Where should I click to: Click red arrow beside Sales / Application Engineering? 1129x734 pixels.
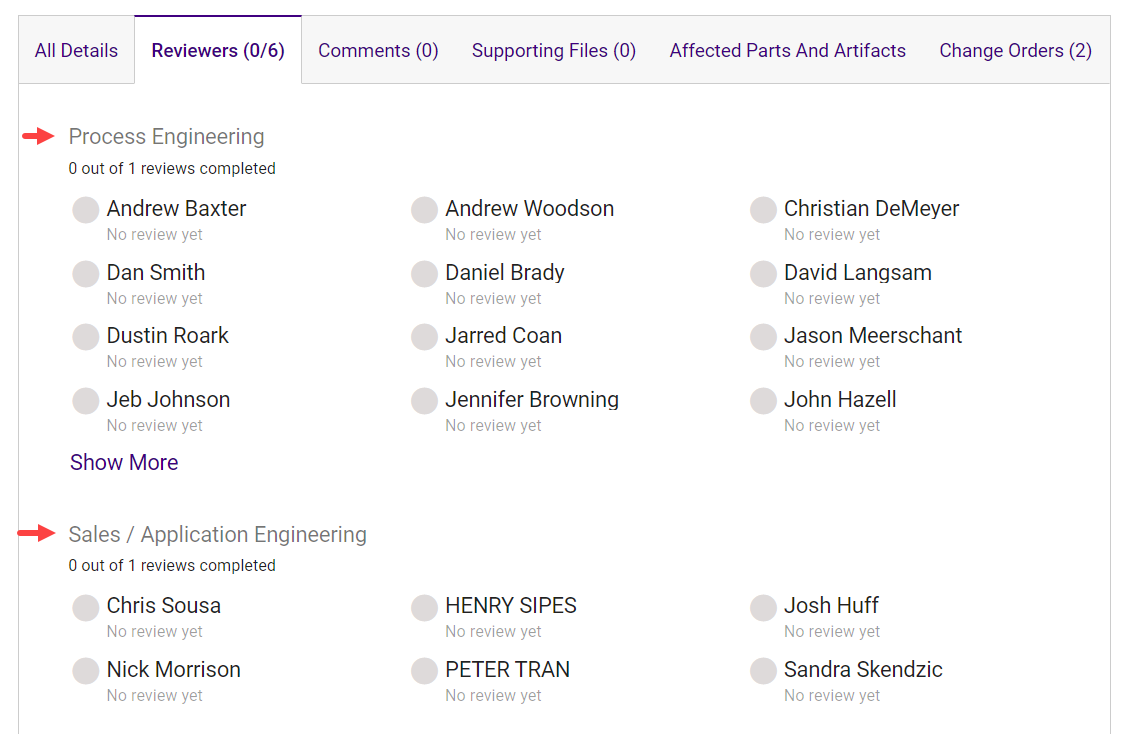pos(37,534)
